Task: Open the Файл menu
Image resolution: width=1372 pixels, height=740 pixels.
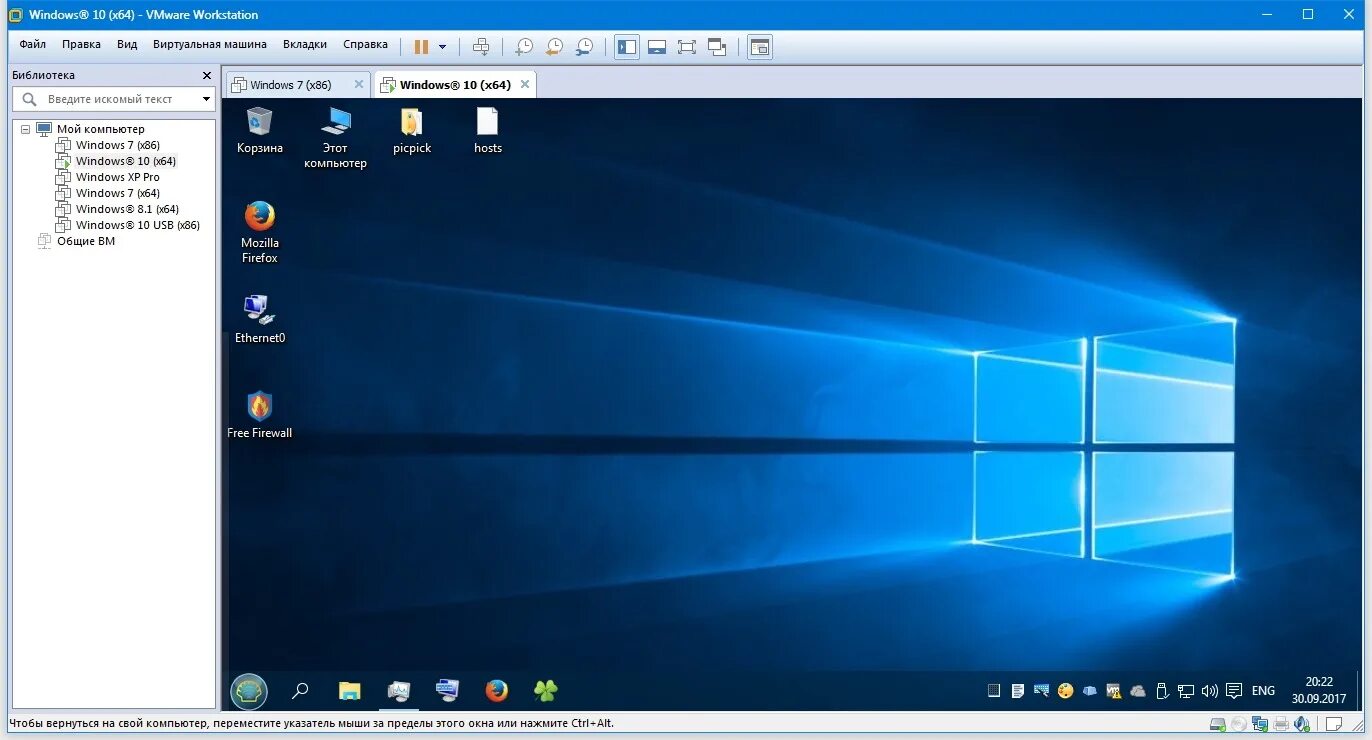Action: [x=32, y=44]
